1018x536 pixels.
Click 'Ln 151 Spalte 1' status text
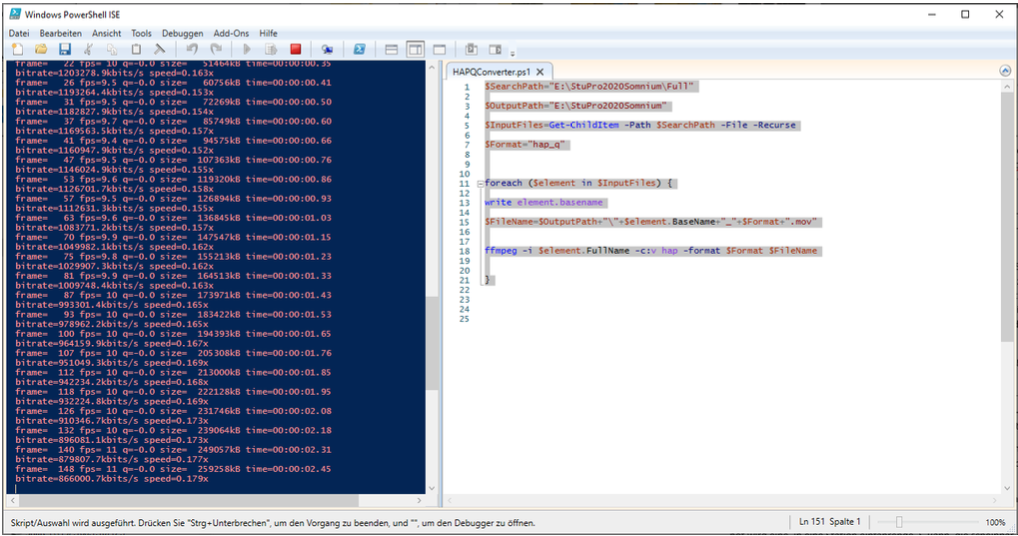(x=830, y=522)
